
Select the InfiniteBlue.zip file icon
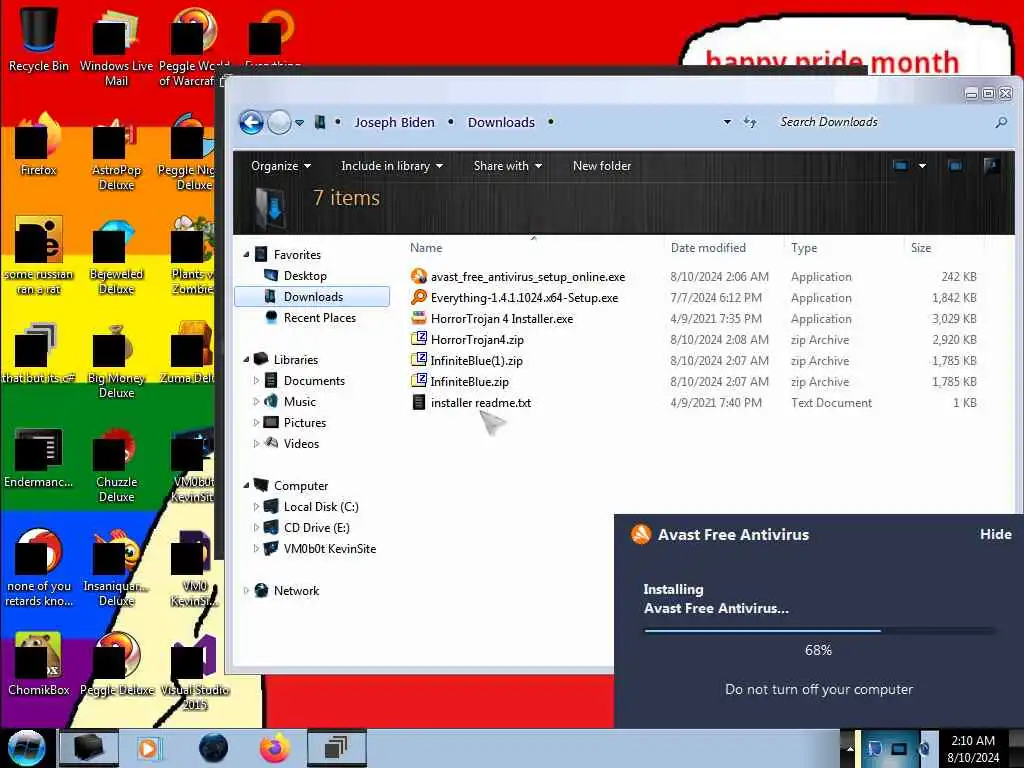click(x=419, y=381)
